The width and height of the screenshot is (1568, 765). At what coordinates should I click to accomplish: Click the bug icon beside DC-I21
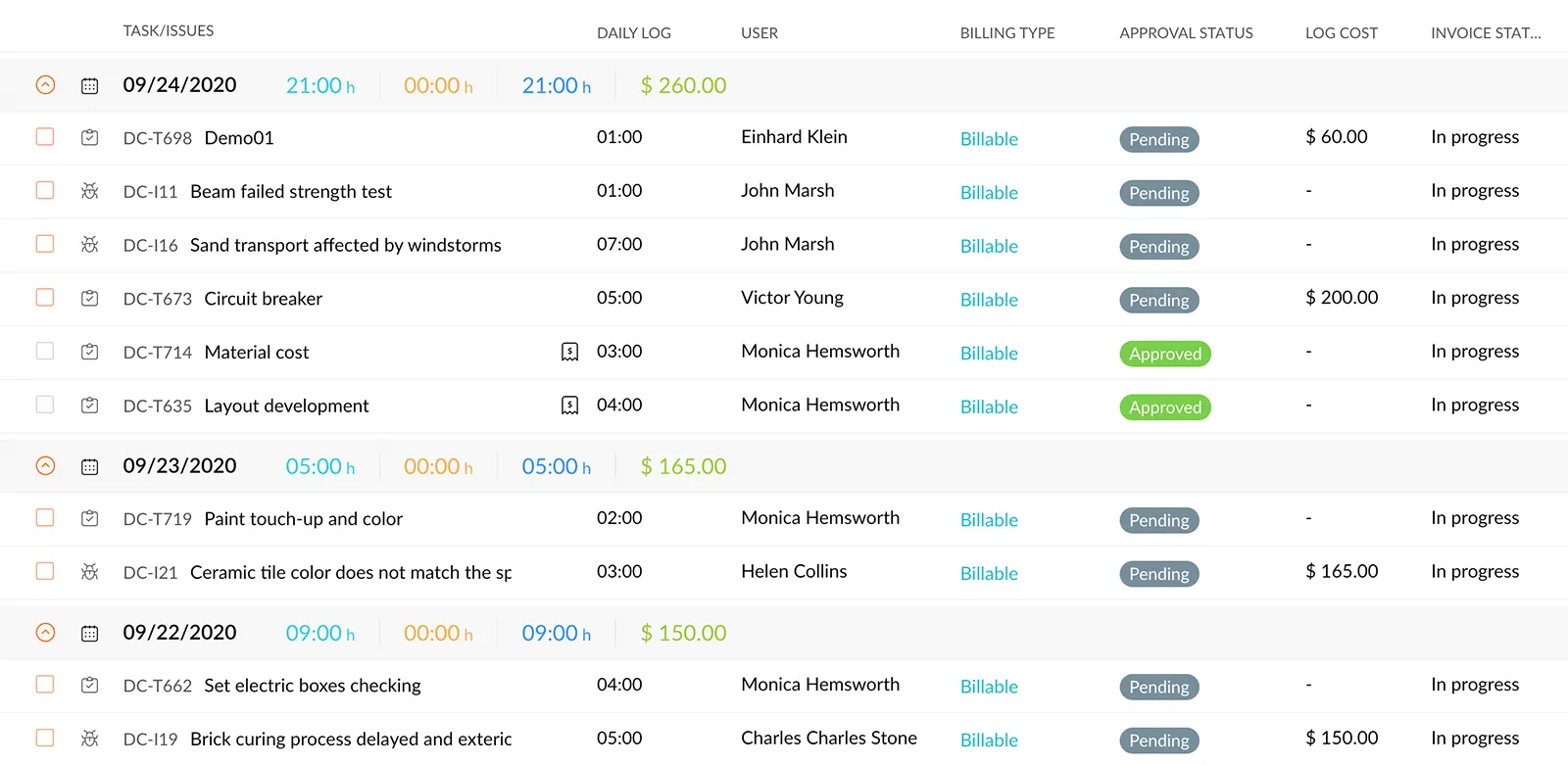[x=89, y=572]
